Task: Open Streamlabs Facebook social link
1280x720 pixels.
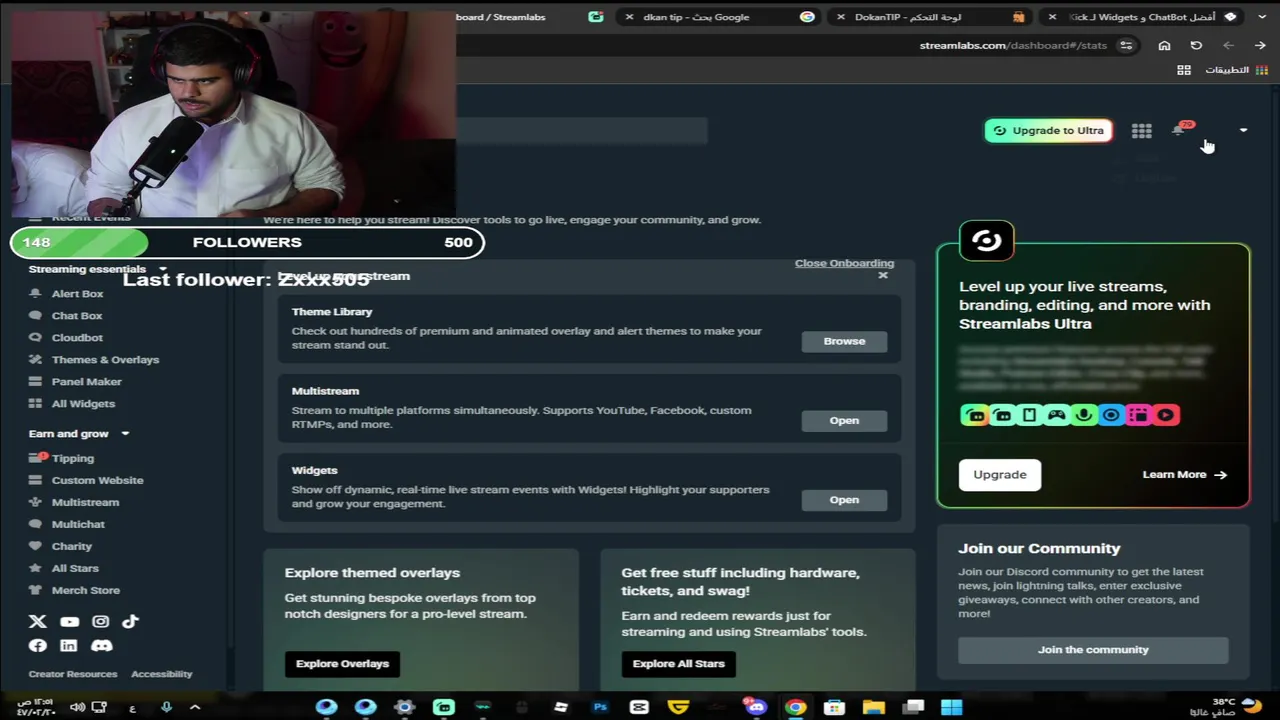Action: (x=38, y=646)
